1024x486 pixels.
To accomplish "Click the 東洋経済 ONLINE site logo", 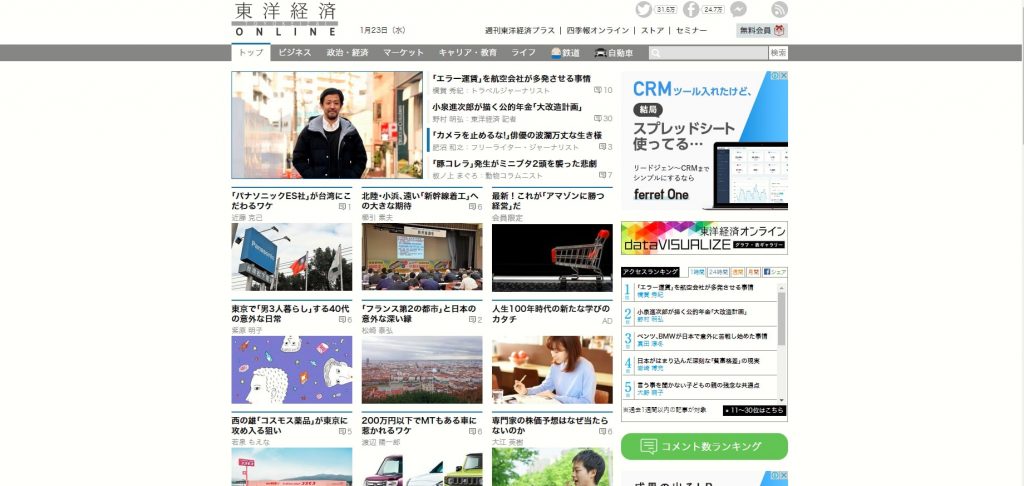I will point(285,20).
